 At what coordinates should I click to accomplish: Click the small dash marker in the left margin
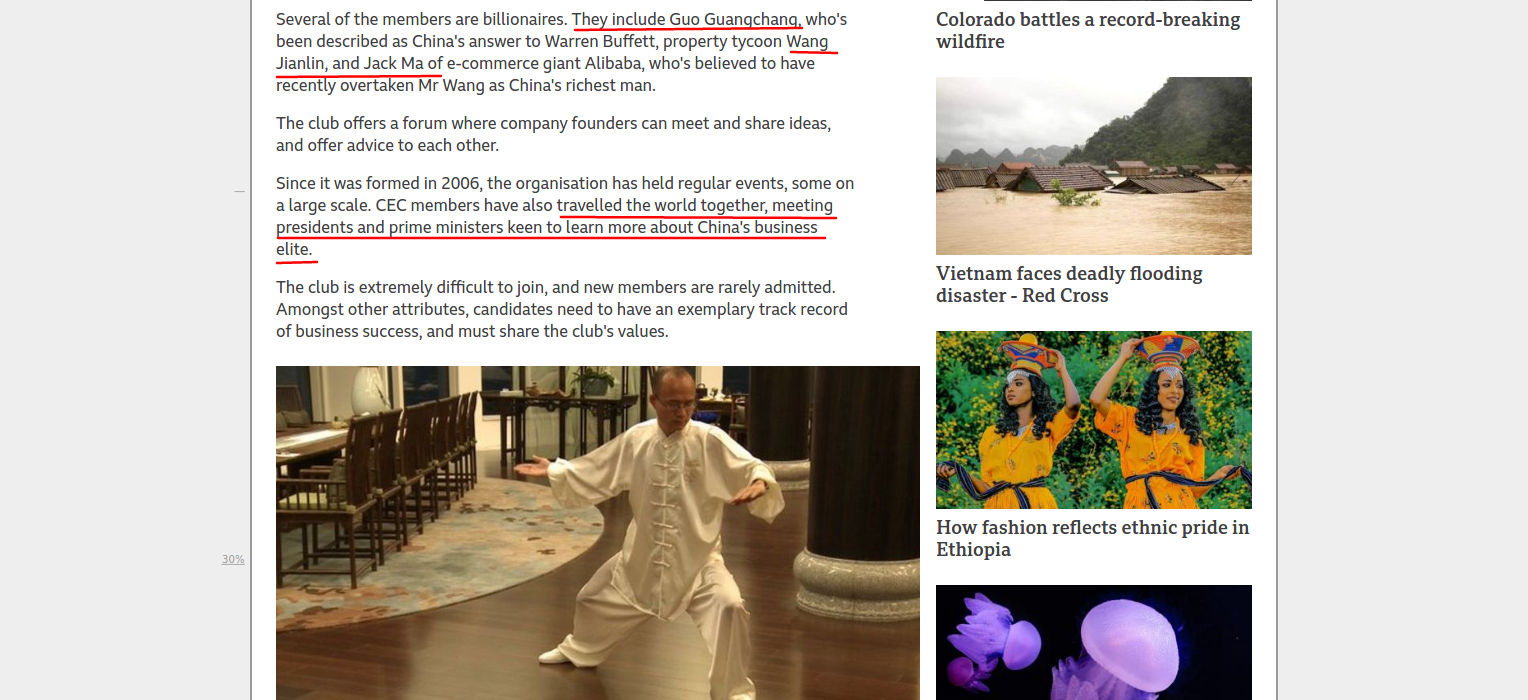pos(239,191)
